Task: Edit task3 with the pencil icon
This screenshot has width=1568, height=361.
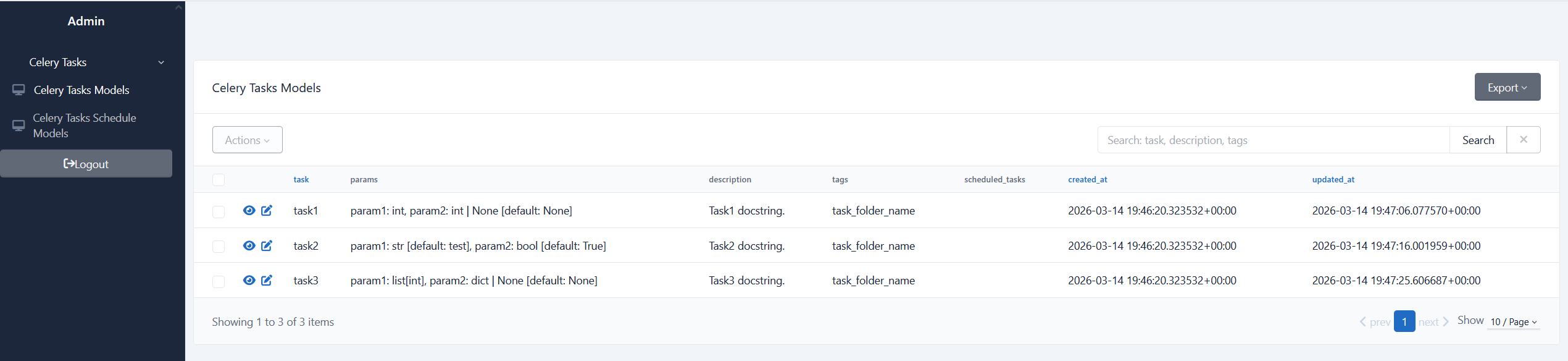Action: pos(267,280)
